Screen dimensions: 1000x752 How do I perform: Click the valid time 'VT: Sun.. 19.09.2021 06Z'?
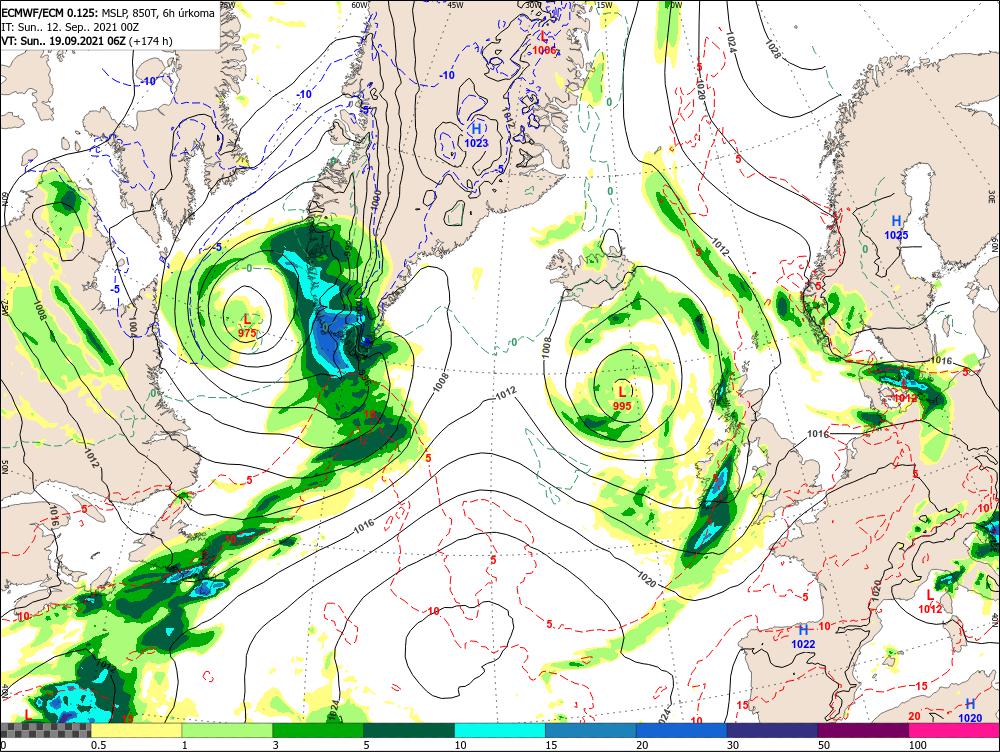click(x=64, y=41)
